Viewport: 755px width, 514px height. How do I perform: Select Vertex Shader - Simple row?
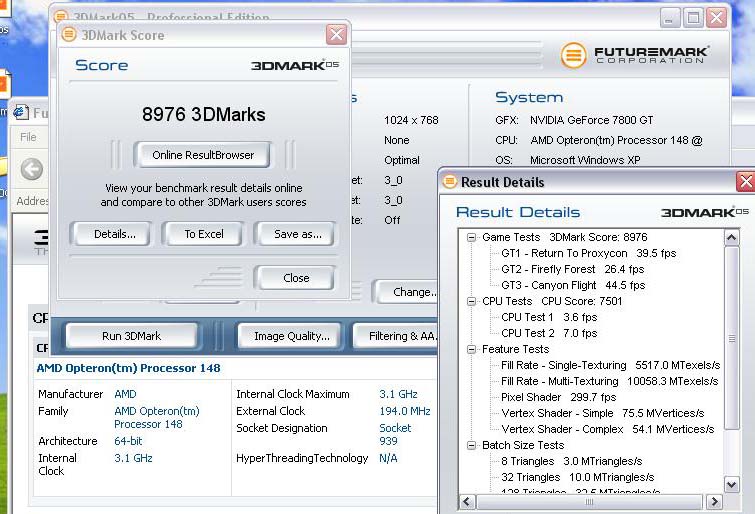[602, 413]
